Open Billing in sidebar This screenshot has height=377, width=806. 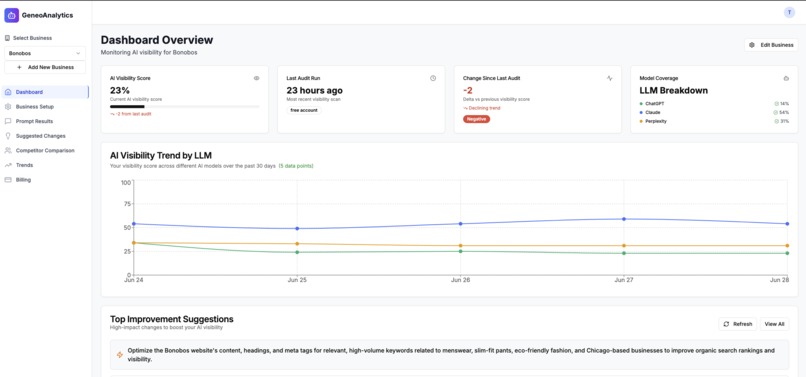click(45, 180)
